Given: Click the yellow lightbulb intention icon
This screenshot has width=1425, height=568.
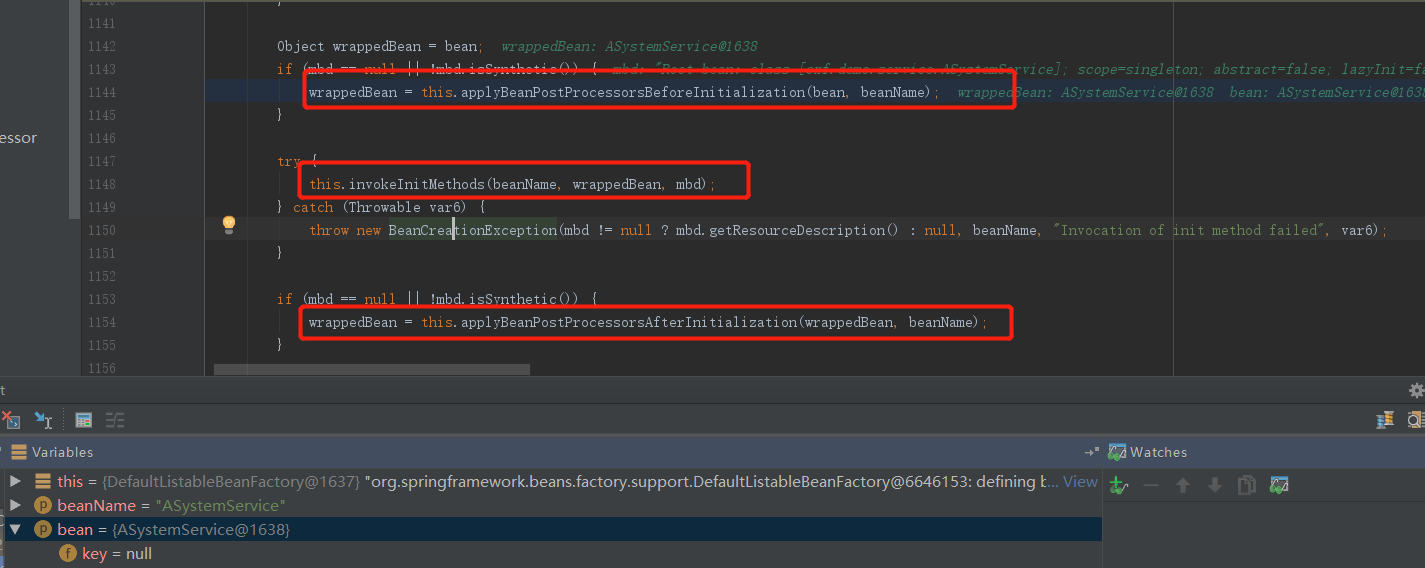Looking at the screenshot, I should [x=229, y=224].
